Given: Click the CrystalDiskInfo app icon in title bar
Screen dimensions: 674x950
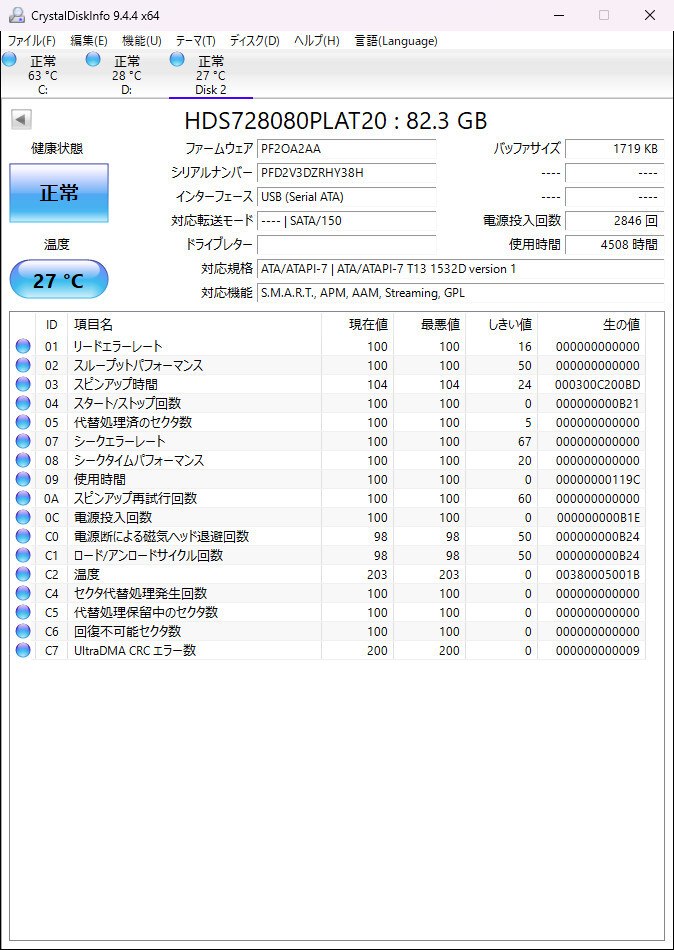Looking at the screenshot, I should click(x=16, y=15).
